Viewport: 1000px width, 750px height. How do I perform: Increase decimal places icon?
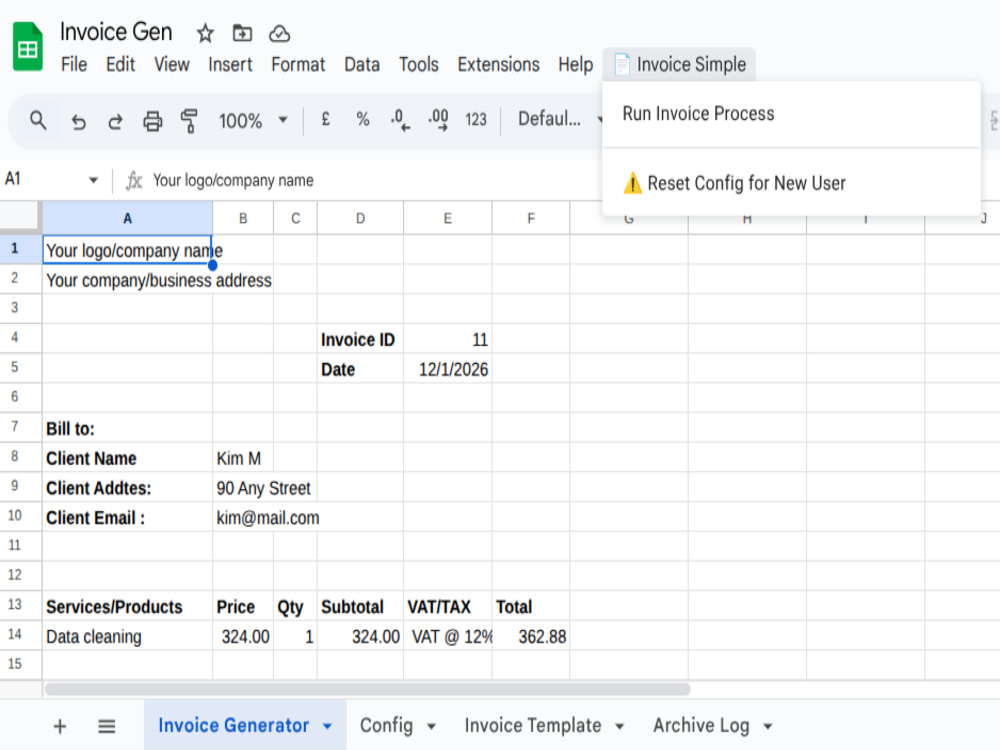tap(438, 119)
